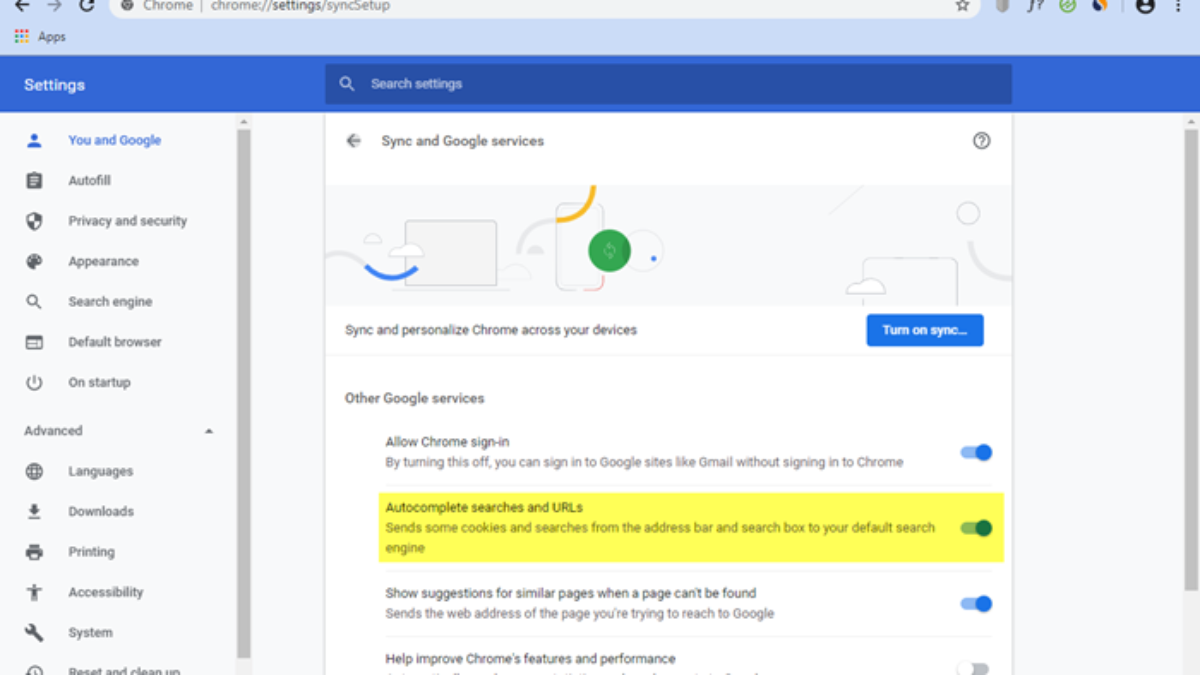Click the Settings header title

click(x=55, y=85)
